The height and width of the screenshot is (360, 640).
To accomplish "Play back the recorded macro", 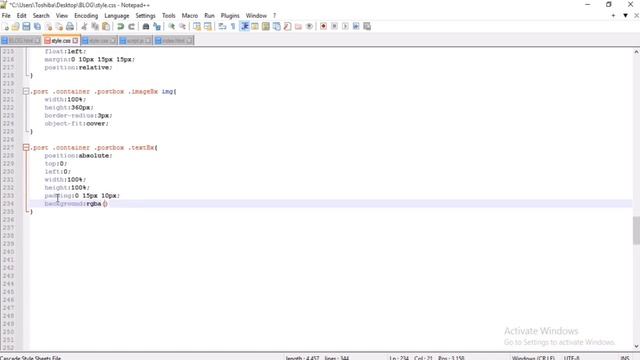I will [x=345, y=27].
